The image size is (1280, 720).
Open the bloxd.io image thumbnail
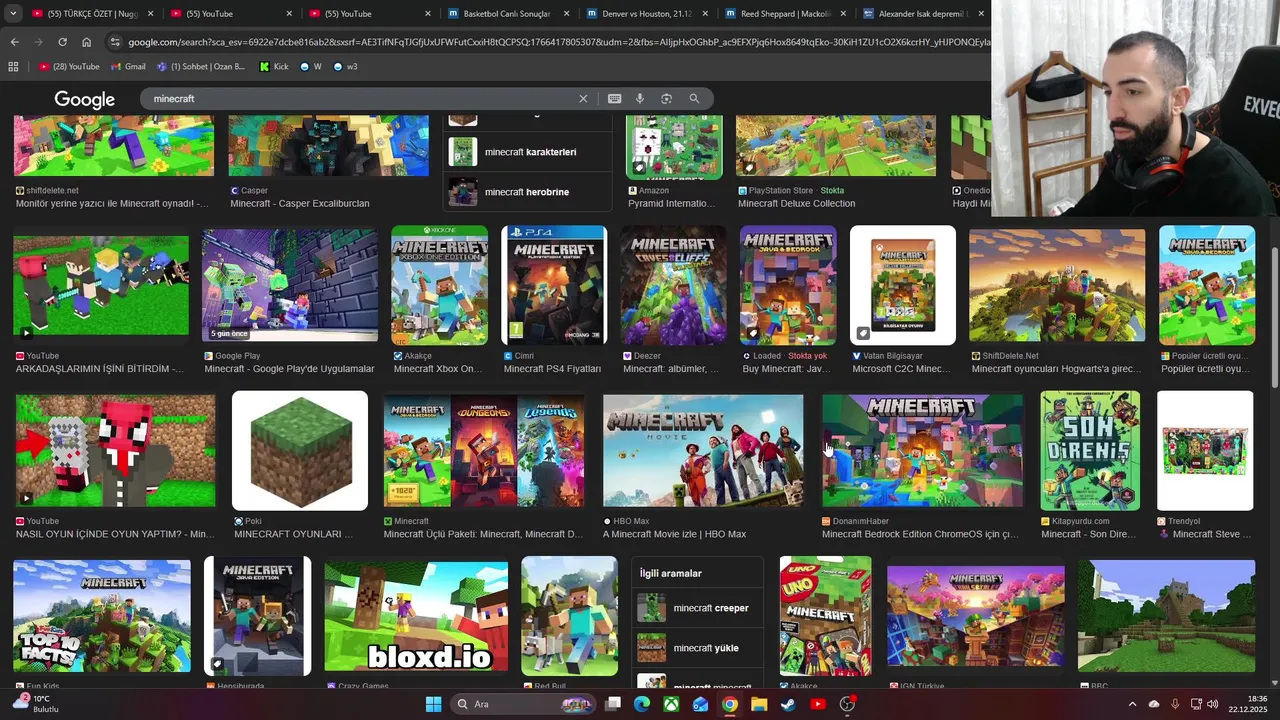coord(416,616)
